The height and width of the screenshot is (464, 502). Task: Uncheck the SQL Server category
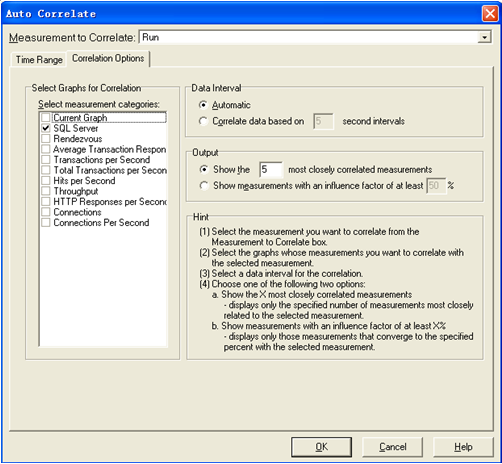coord(46,128)
